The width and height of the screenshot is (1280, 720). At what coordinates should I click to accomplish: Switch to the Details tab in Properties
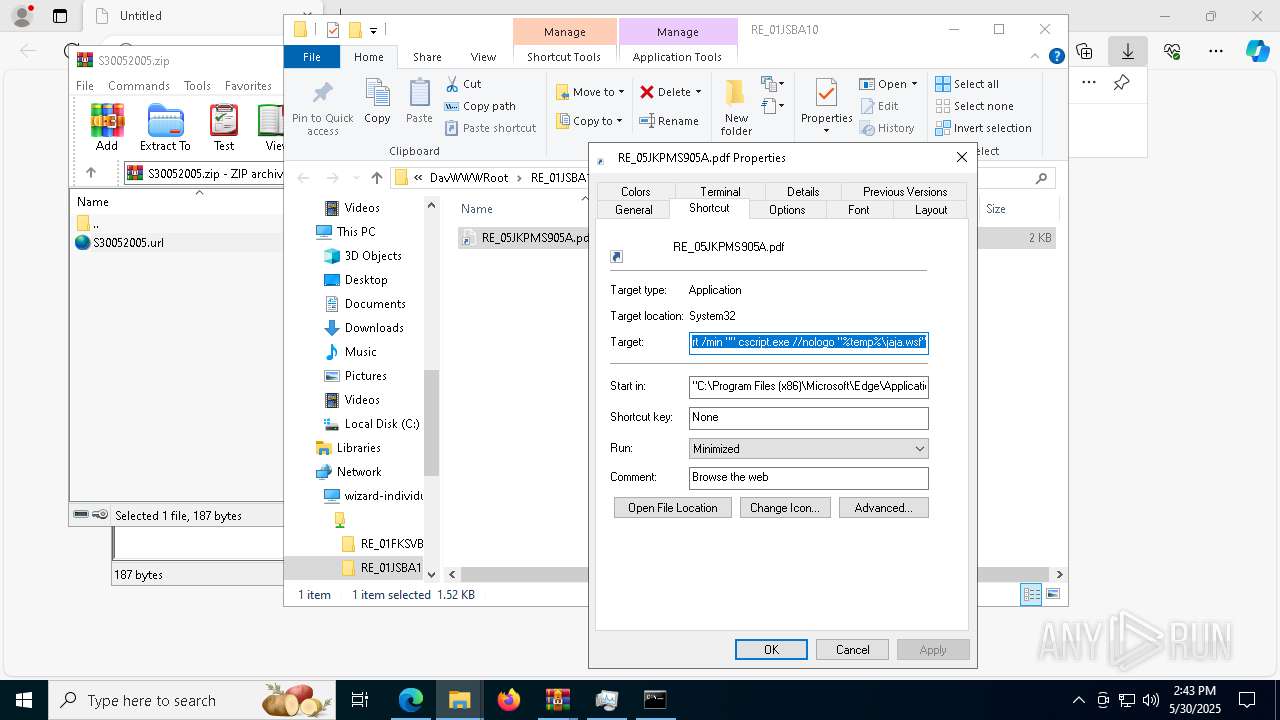pyautogui.click(x=803, y=192)
